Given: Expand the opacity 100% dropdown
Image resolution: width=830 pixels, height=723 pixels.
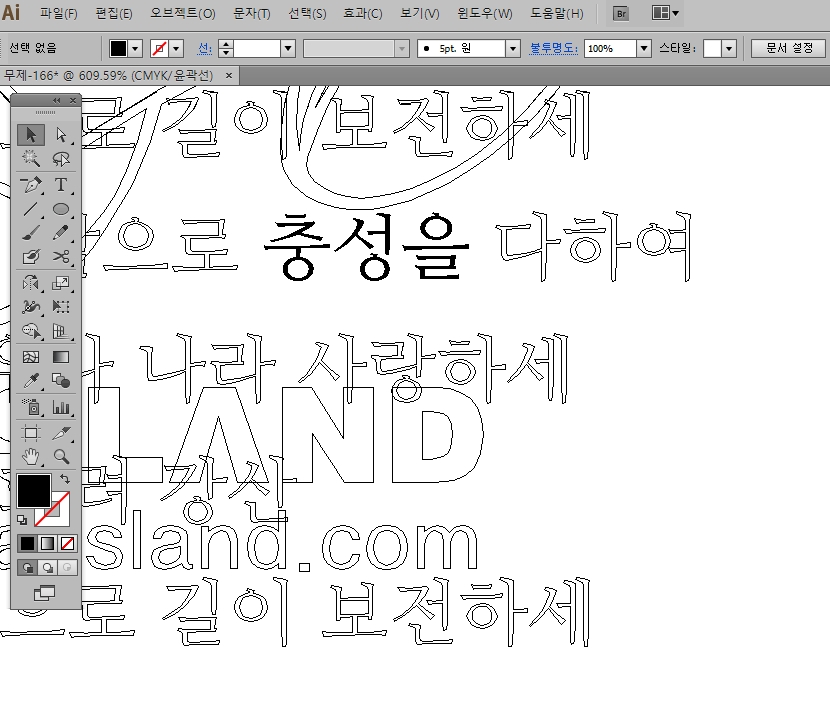Looking at the screenshot, I should pyautogui.click(x=644, y=49).
